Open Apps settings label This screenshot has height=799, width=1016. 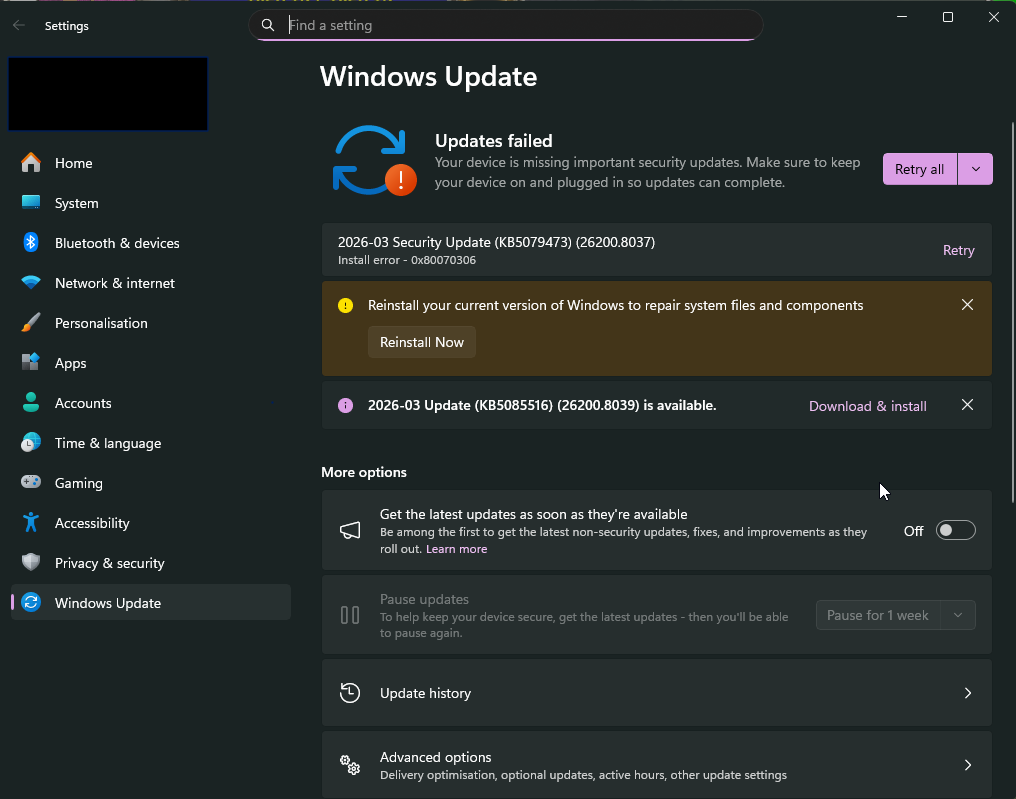[x=71, y=364]
